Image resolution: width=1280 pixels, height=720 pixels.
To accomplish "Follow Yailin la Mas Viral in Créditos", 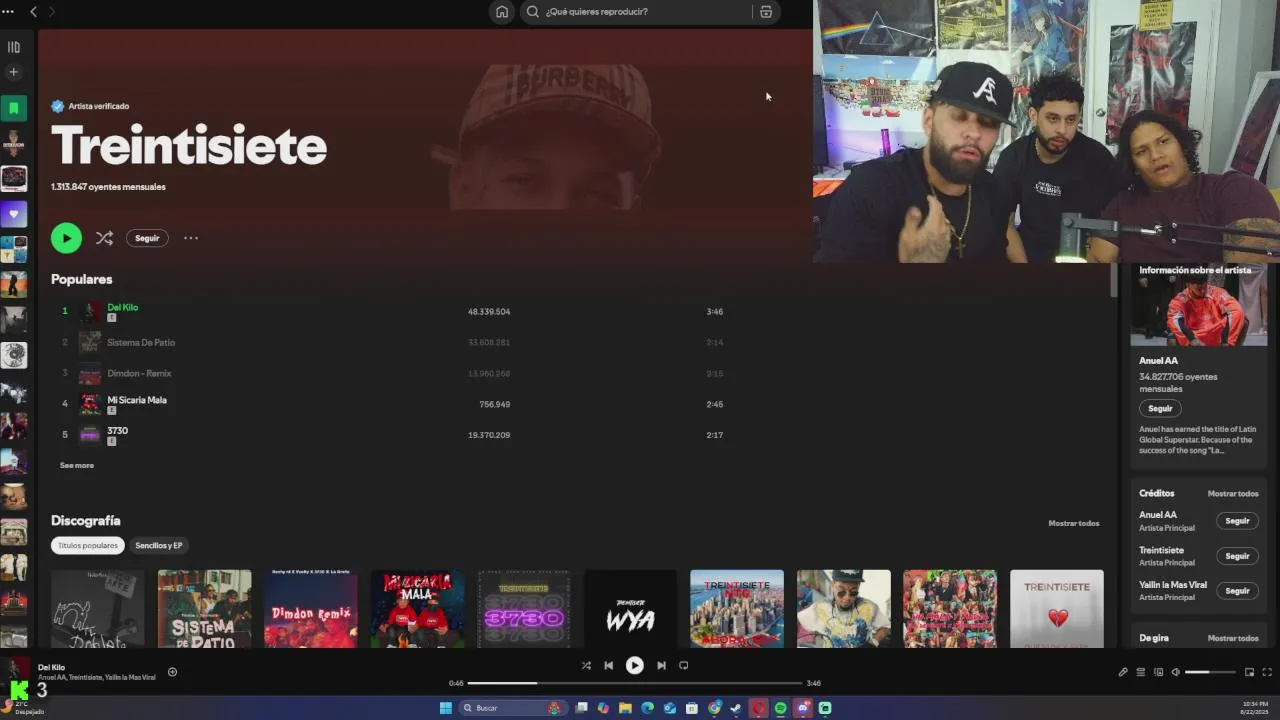I will [x=1237, y=591].
